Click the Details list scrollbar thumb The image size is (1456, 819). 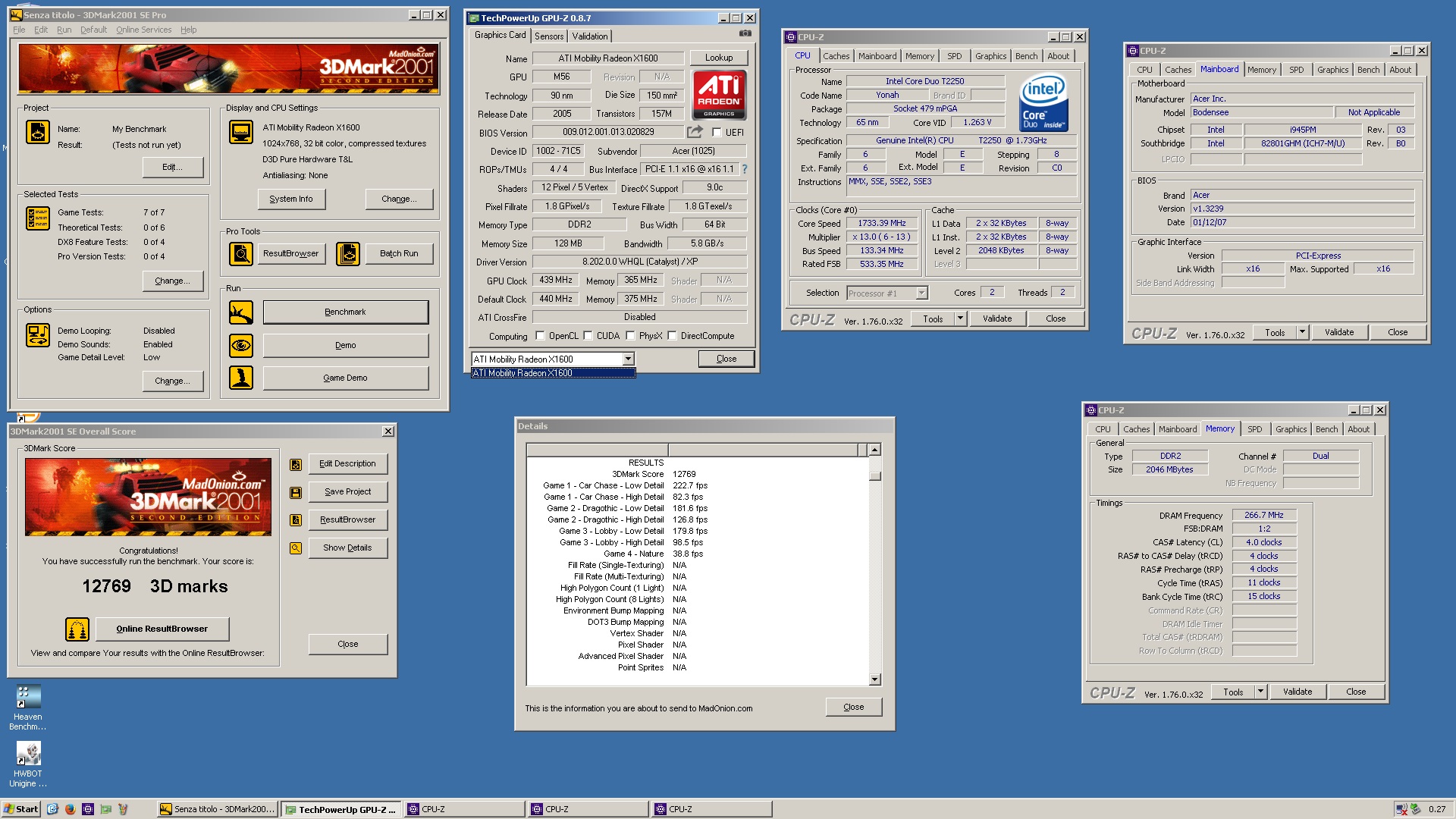click(x=874, y=476)
